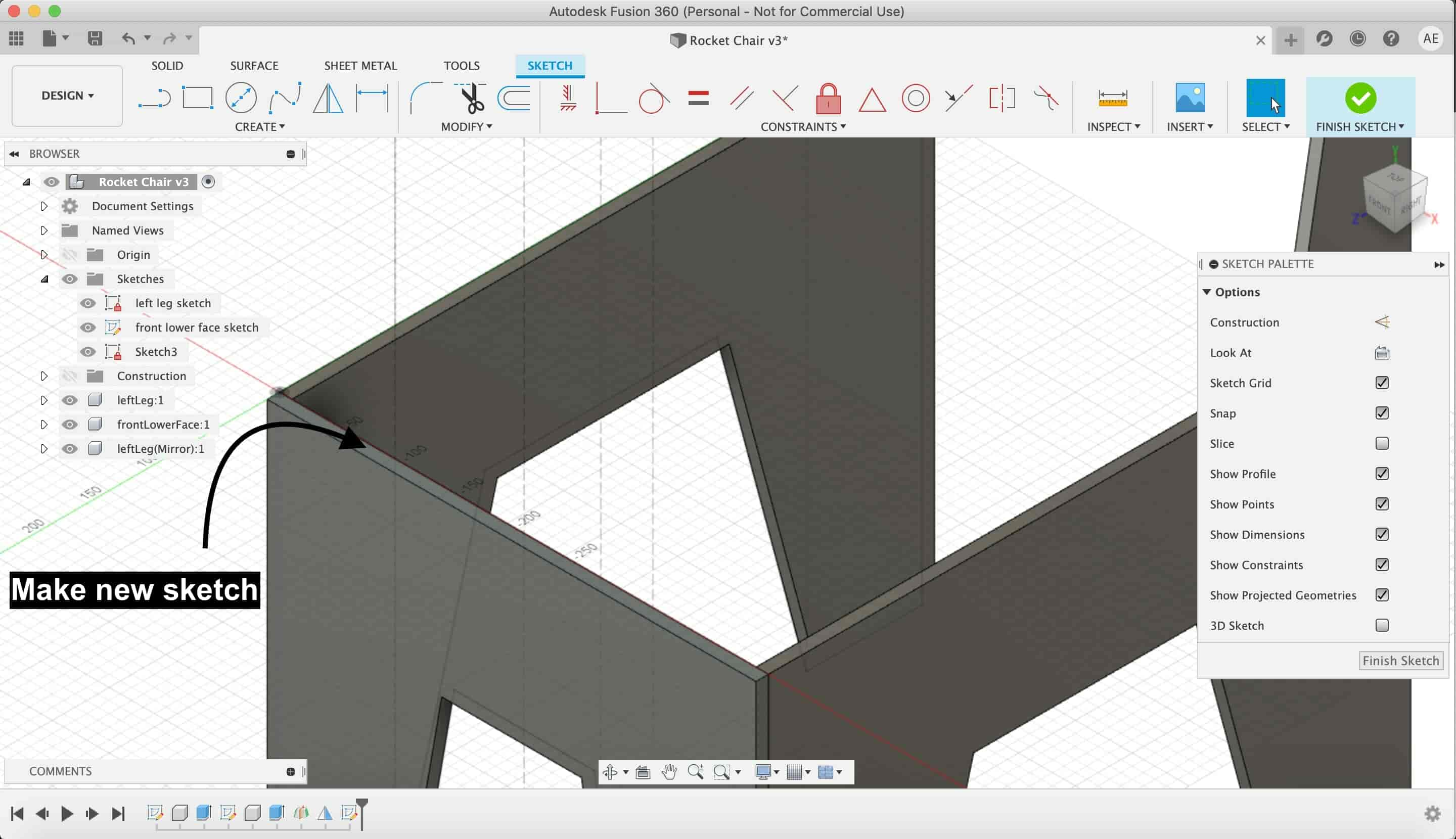The width and height of the screenshot is (1456, 839).
Task: Select the Mirror sketch tool
Action: tap(328, 98)
